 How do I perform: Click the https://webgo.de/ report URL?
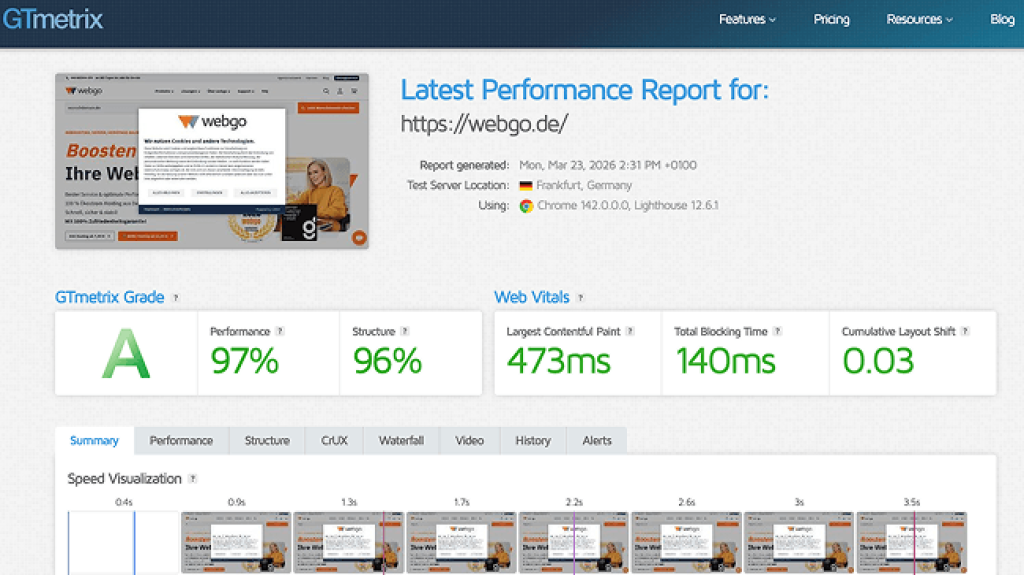click(x=484, y=123)
